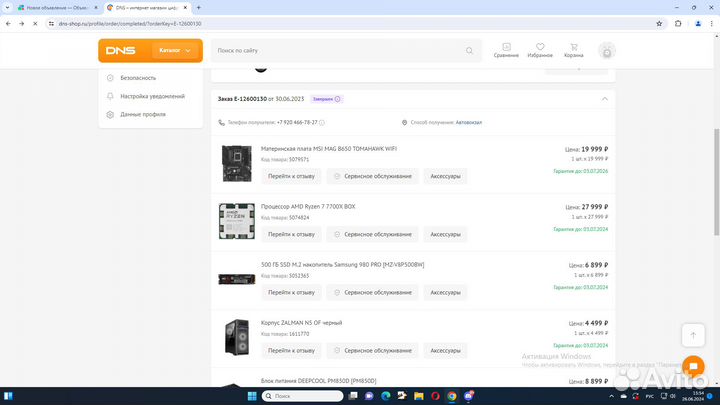Click the taskbar Поиск search box
The width and height of the screenshot is (720, 405).
pos(303,396)
